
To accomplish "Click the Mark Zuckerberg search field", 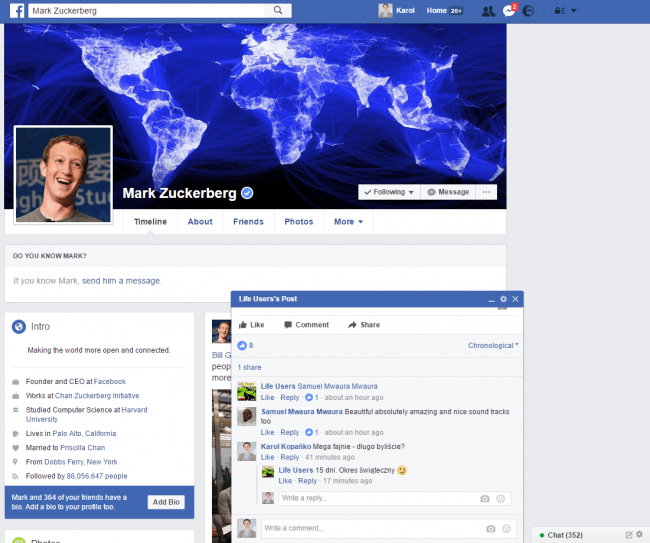I will tap(147, 10).
